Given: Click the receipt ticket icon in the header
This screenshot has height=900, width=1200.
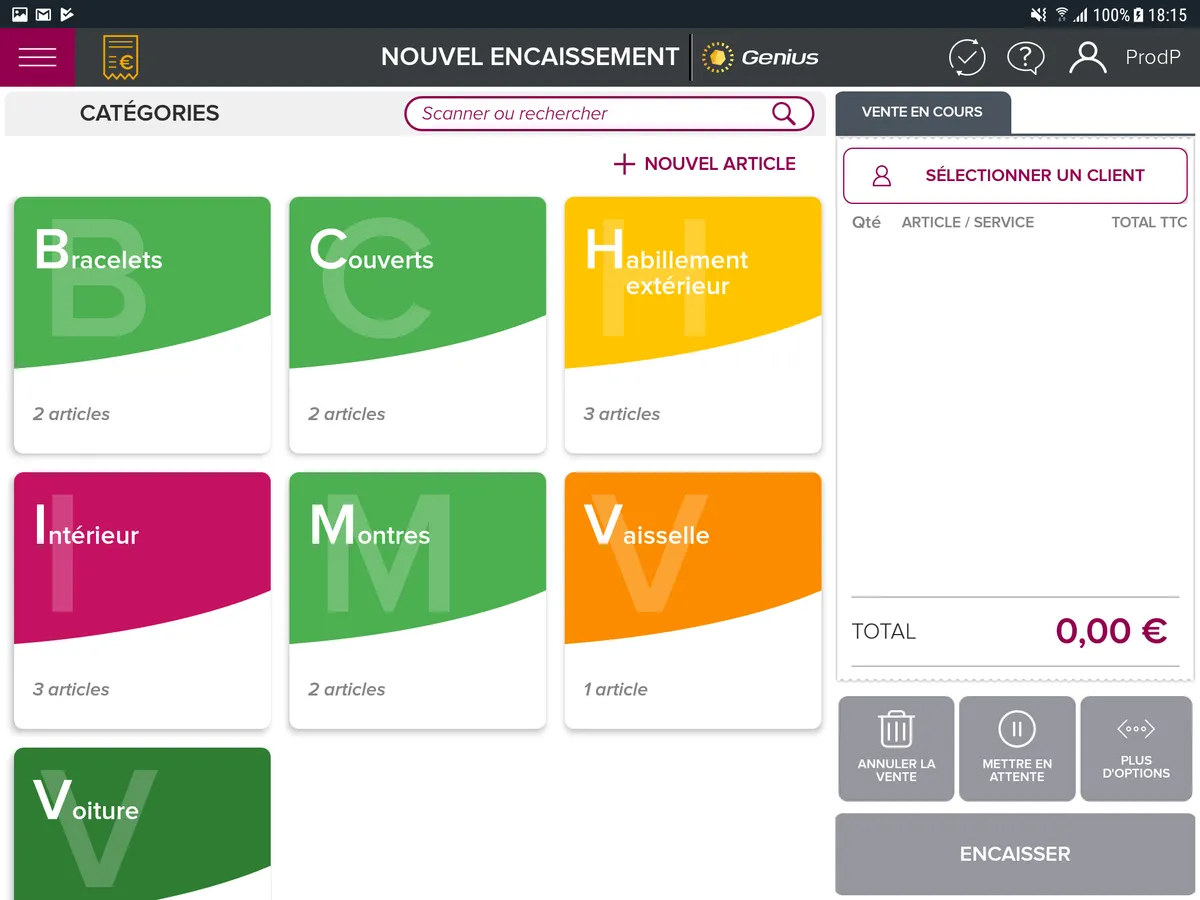Looking at the screenshot, I should pos(121,57).
